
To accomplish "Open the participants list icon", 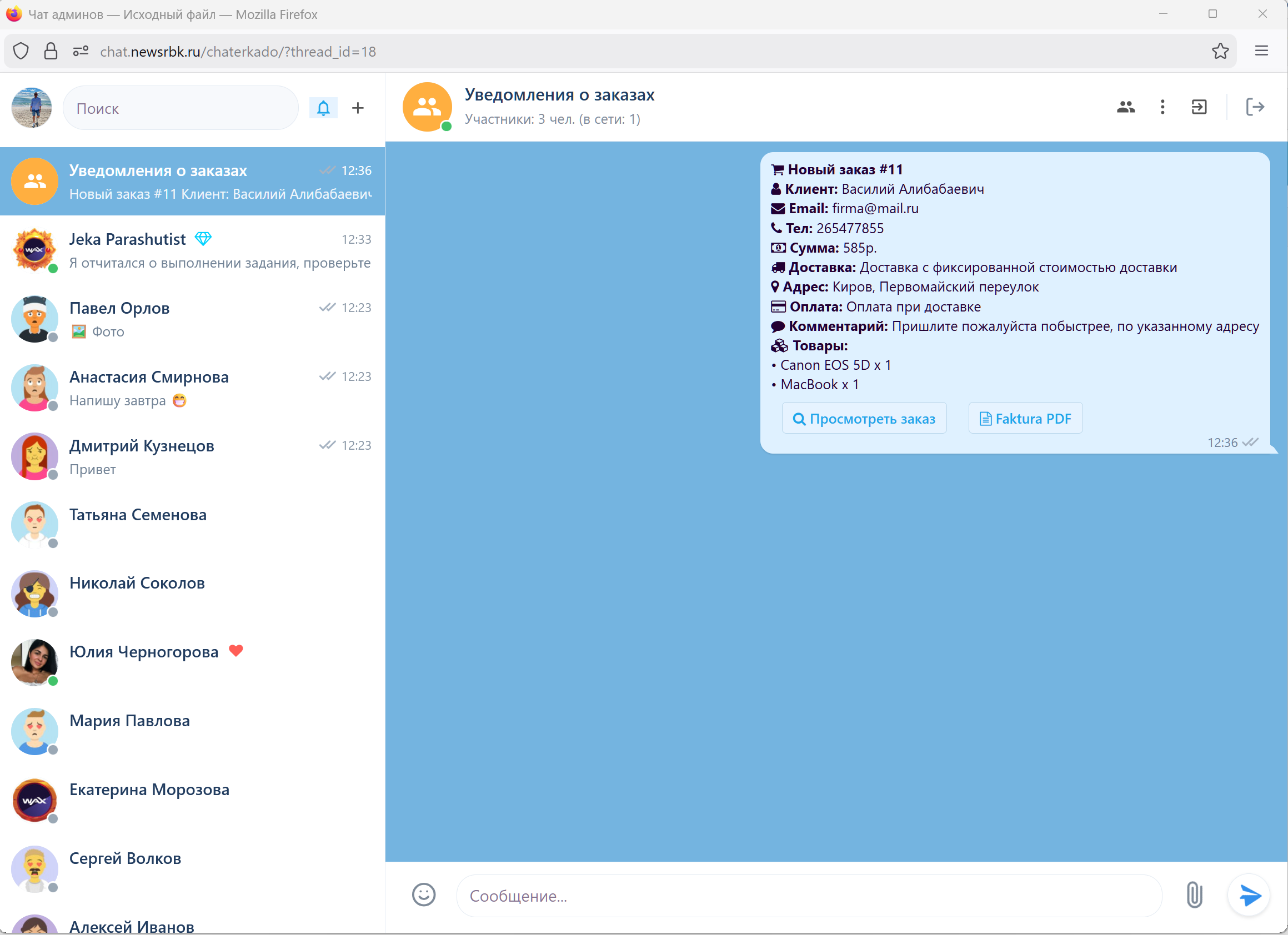I will 1126,107.
